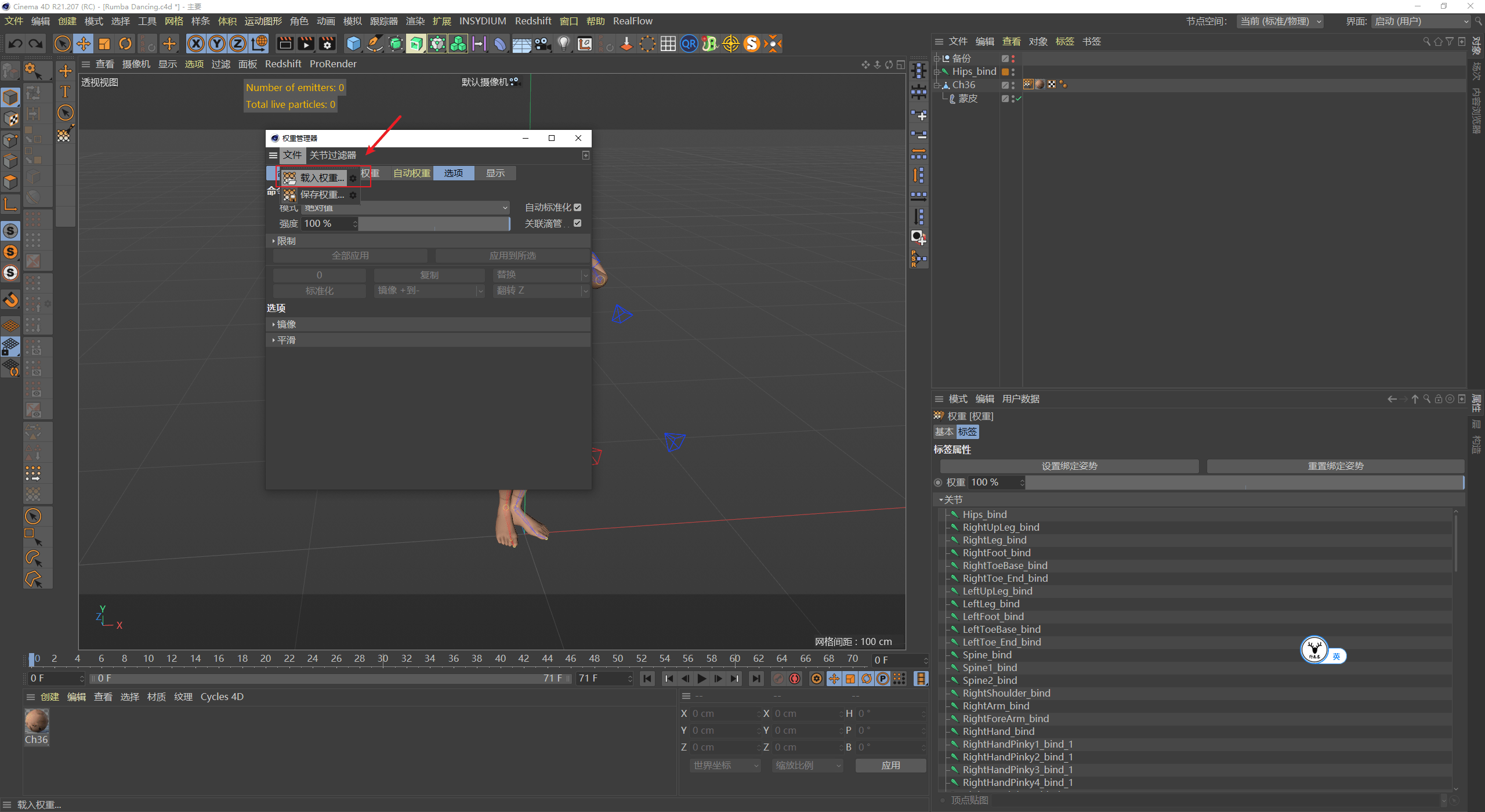The width and height of the screenshot is (1485, 812).
Task: Select the Rotate tool
Action: pyautogui.click(x=125, y=43)
